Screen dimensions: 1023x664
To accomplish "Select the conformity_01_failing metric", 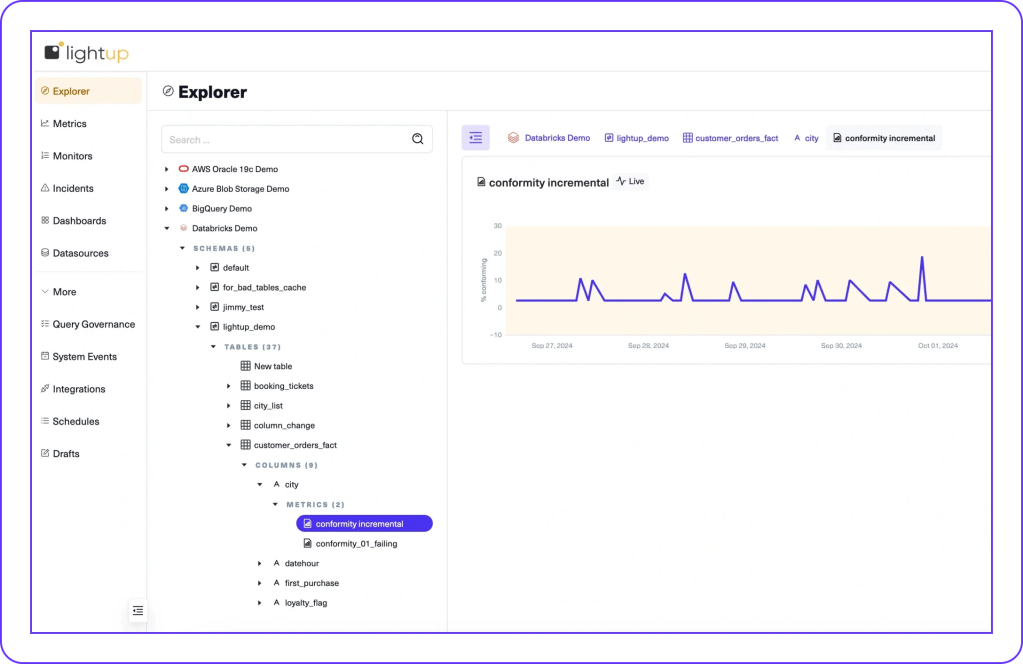I will click(x=358, y=543).
